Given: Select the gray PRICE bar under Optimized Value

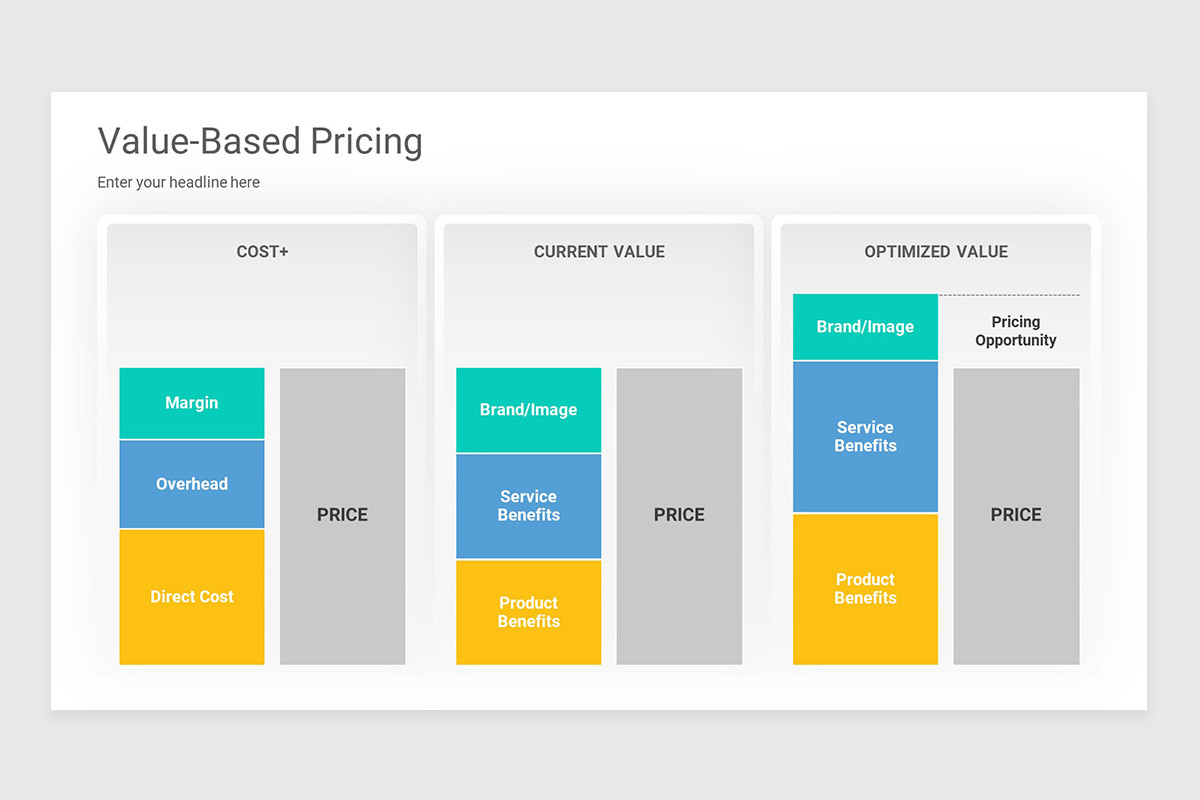Looking at the screenshot, I should [1016, 516].
